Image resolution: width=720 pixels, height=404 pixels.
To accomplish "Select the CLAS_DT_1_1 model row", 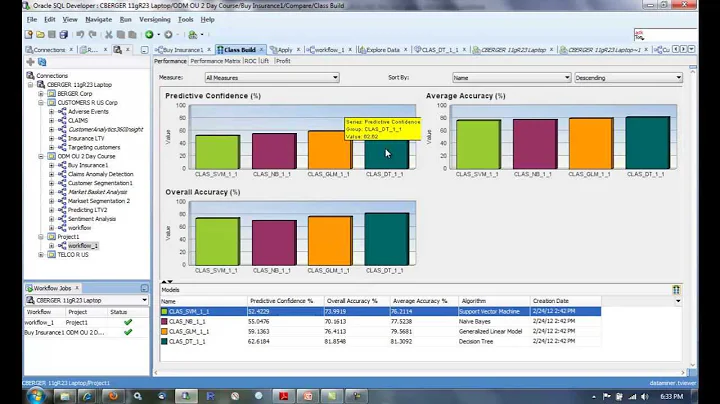I will tap(381, 342).
